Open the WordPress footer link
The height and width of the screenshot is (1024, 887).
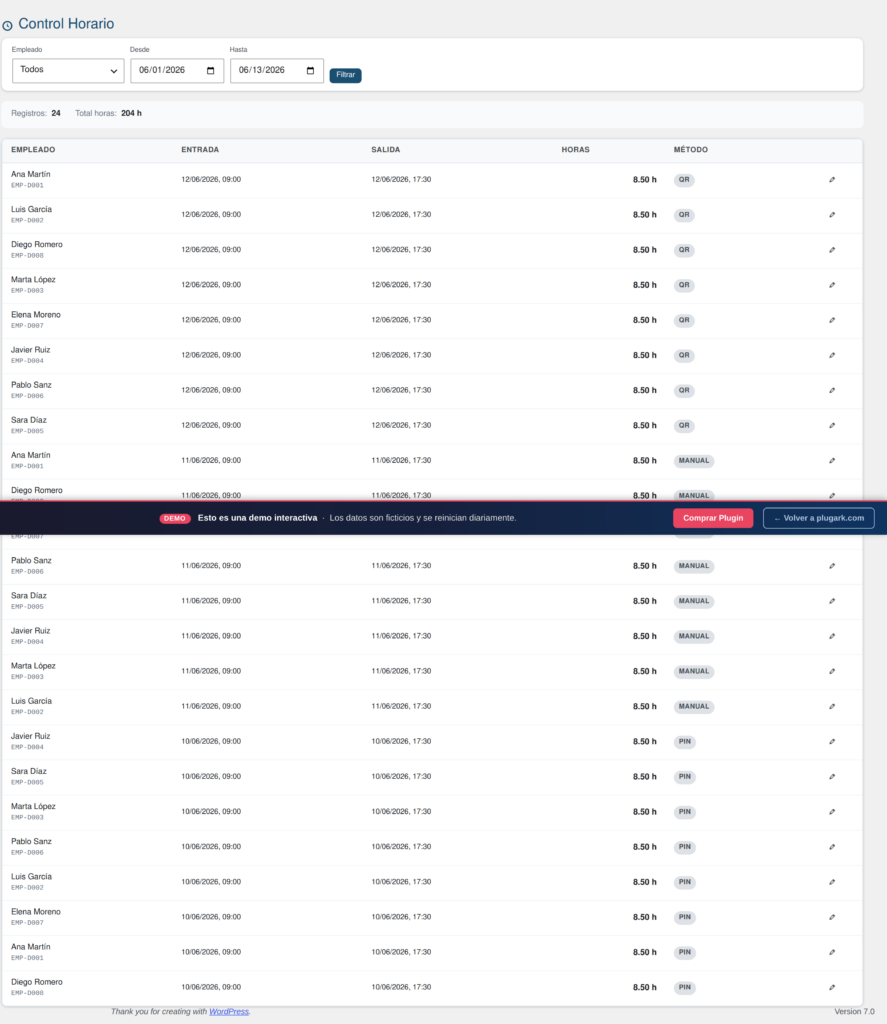click(x=229, y=1012)
